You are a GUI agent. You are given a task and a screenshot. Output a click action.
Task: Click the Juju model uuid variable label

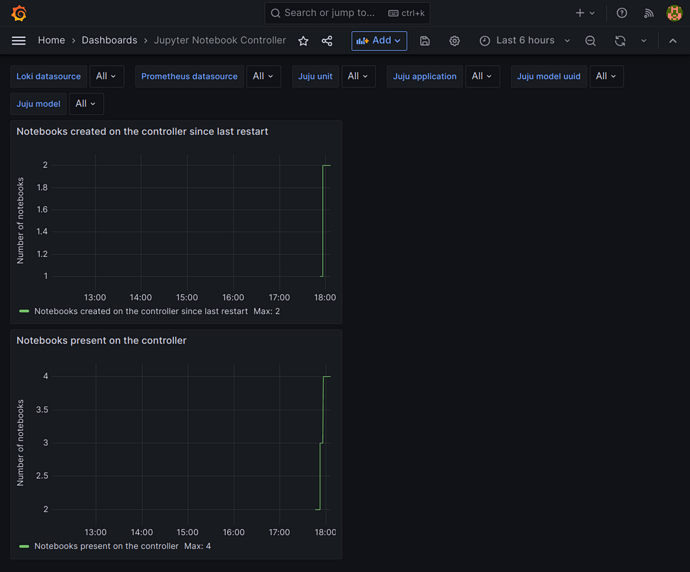coord(548,76)
